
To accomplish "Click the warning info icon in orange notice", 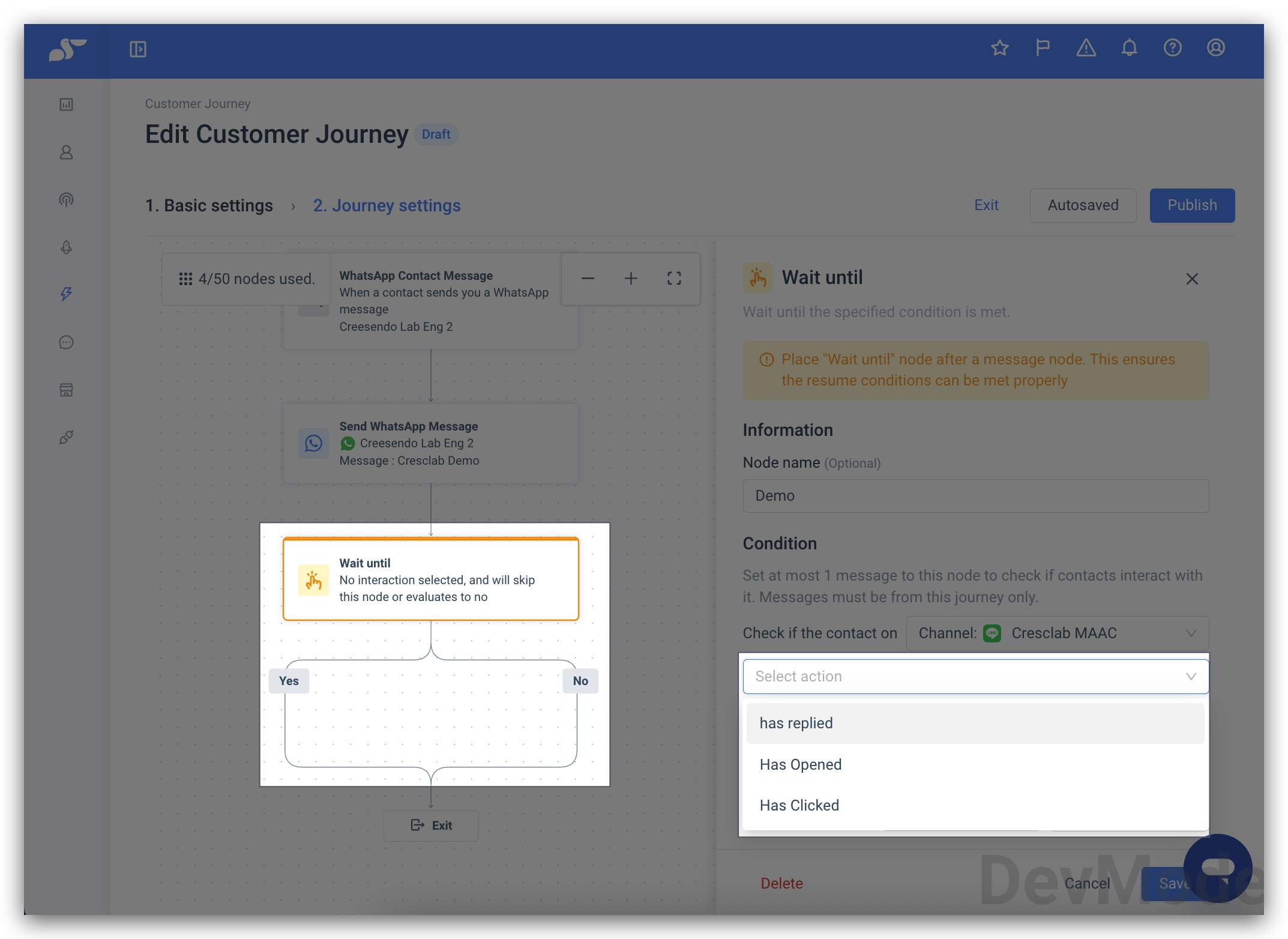I will (x=766, y=360).
